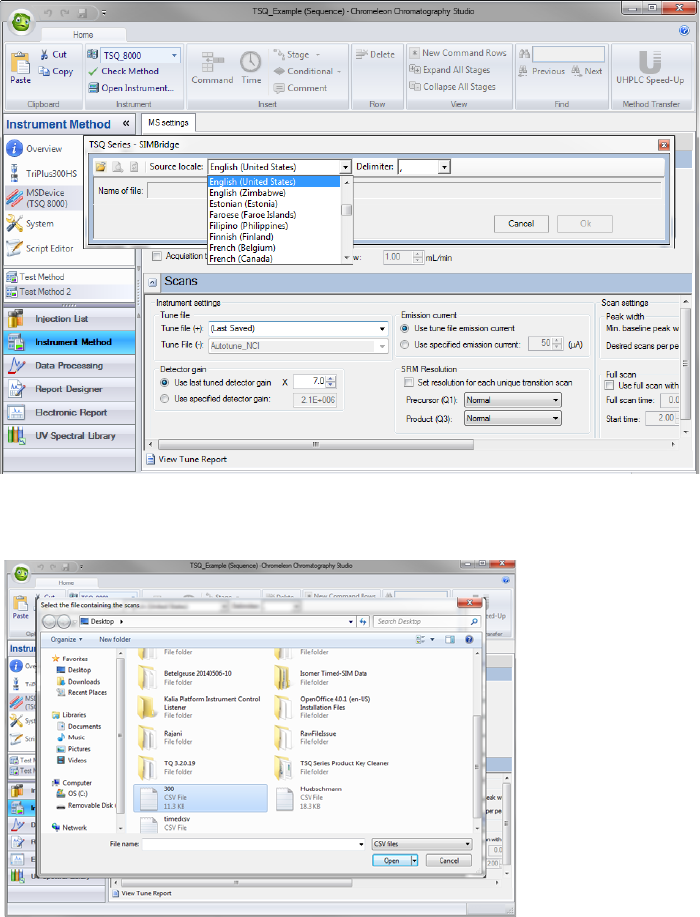Open the Script Editor
Image resolution: width=700 pixels, height=917 pixels.
click(x=40, y=249)
